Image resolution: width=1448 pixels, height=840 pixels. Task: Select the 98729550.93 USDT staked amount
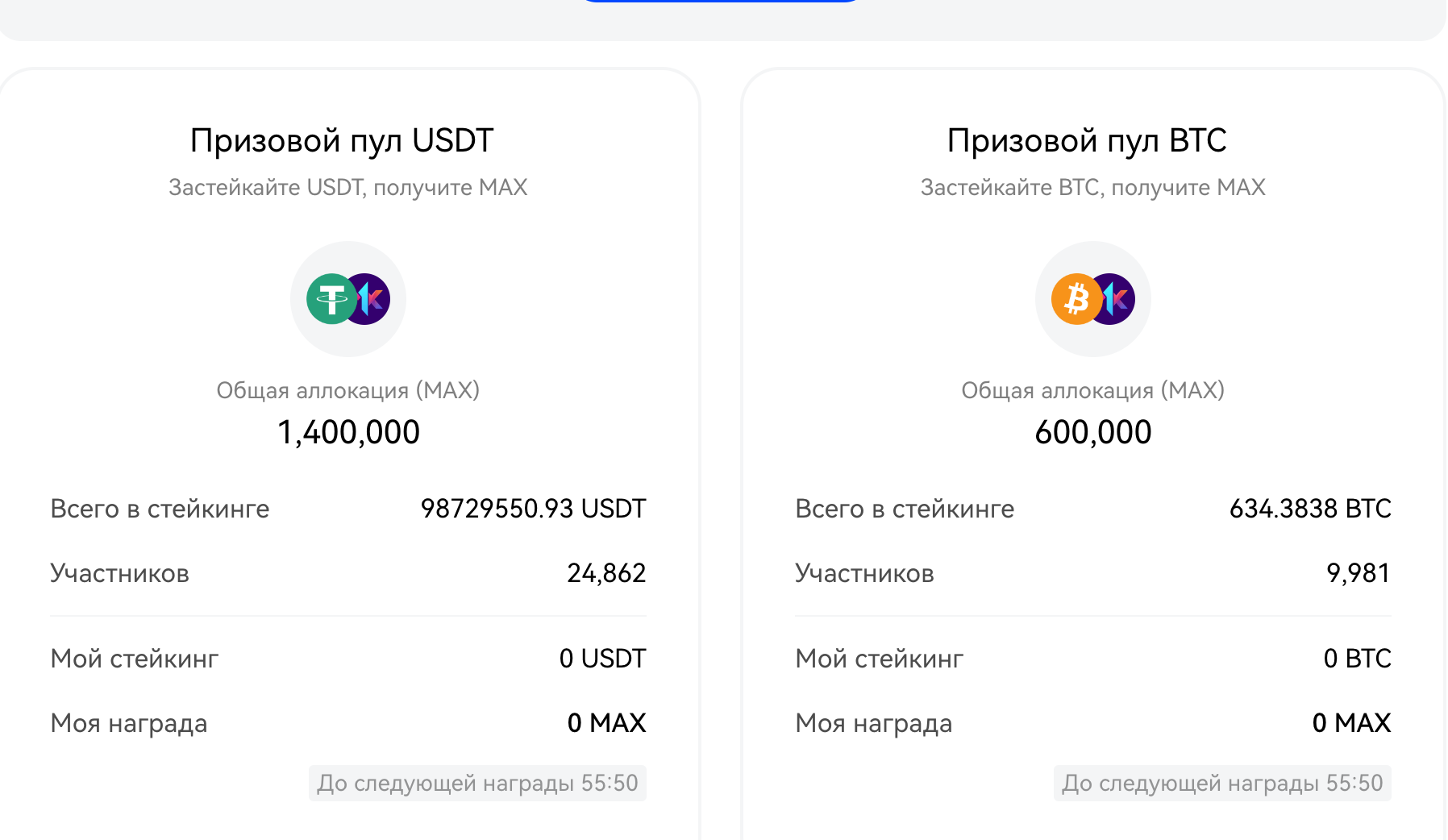click(534, 509)
